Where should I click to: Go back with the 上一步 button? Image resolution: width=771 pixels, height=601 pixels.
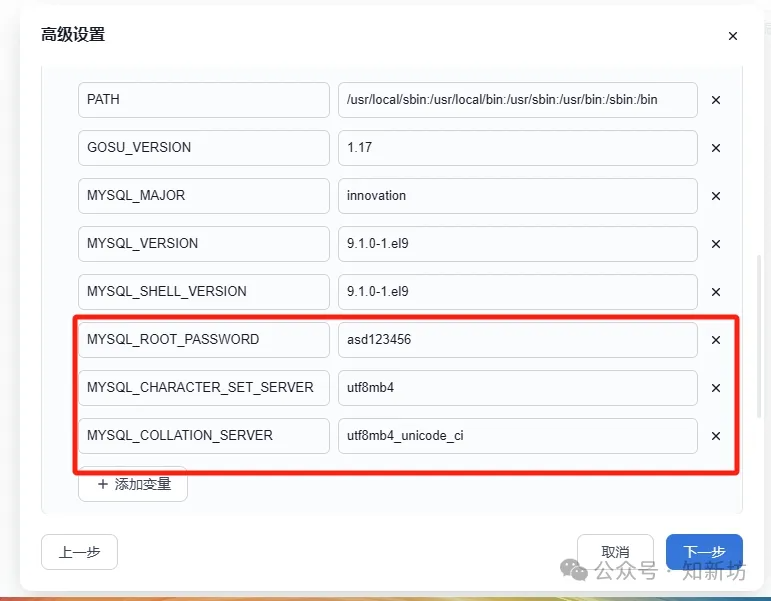(79, 552)
